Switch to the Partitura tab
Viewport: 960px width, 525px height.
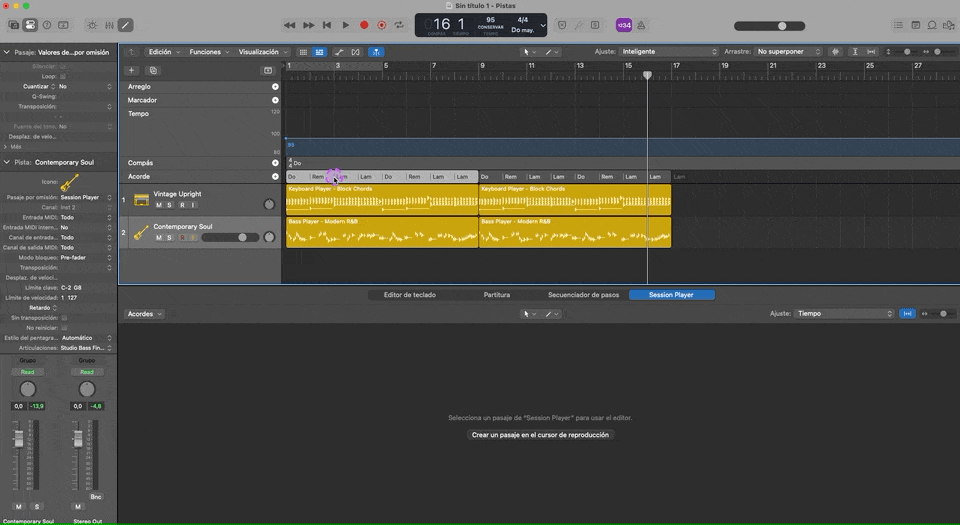click(x=497, y=295)
